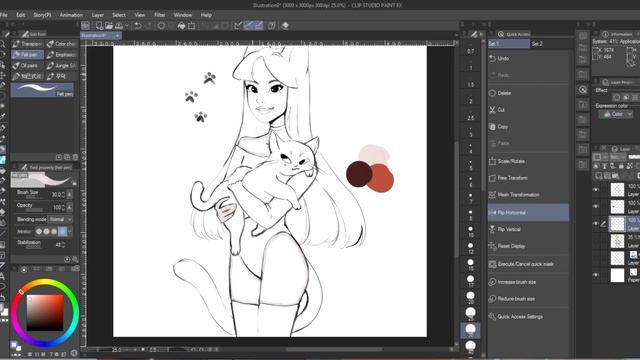
Task: Open the File menu
Action: pyautogui.click(x=4, y=15)
